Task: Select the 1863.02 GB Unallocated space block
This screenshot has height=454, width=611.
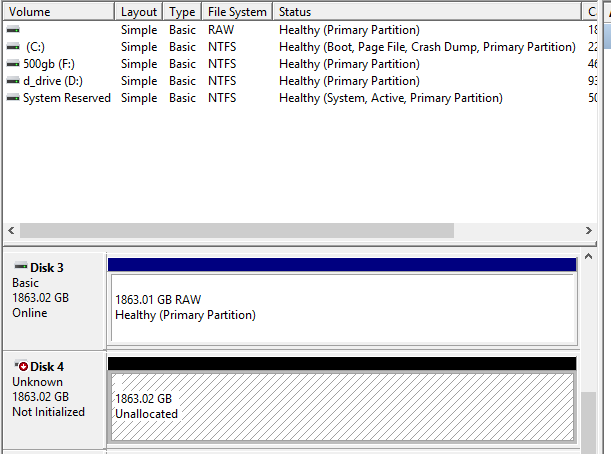Action: click(342, 407)
